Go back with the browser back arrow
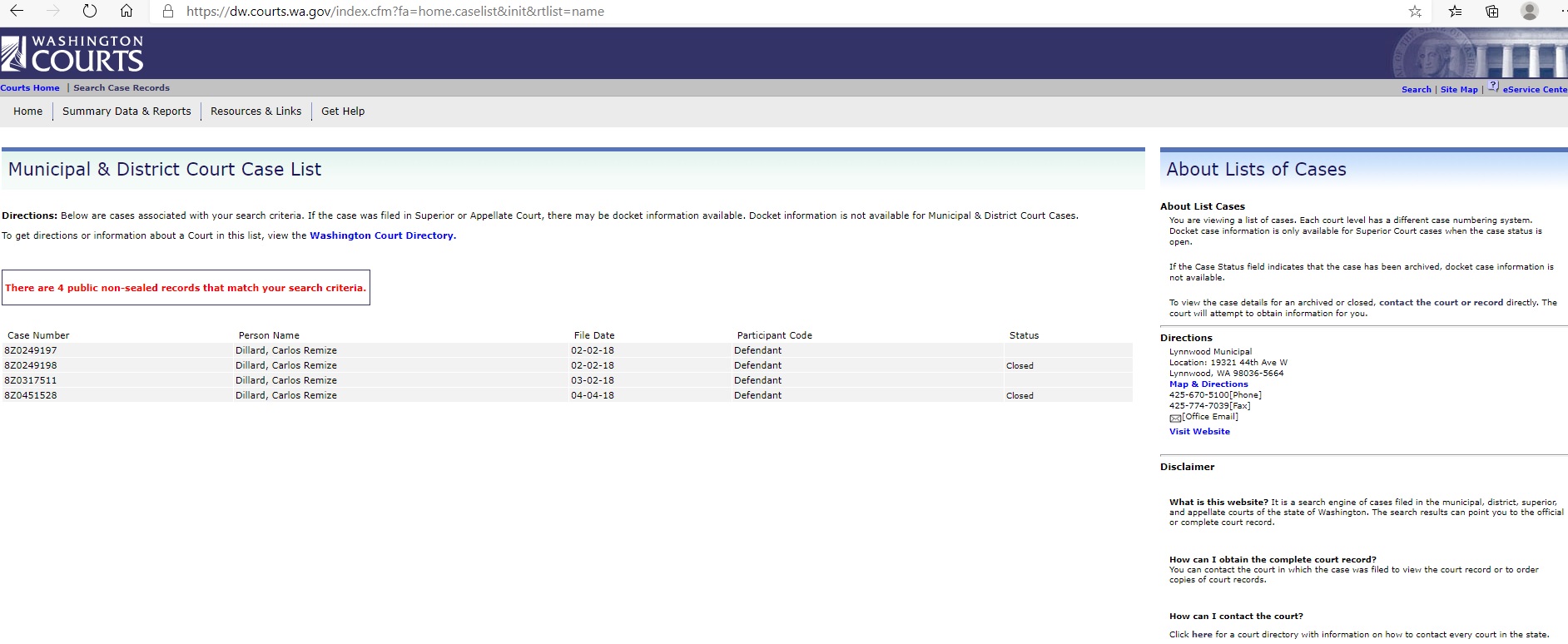This screenshot has width=1568, height=644. pos(17,11)
